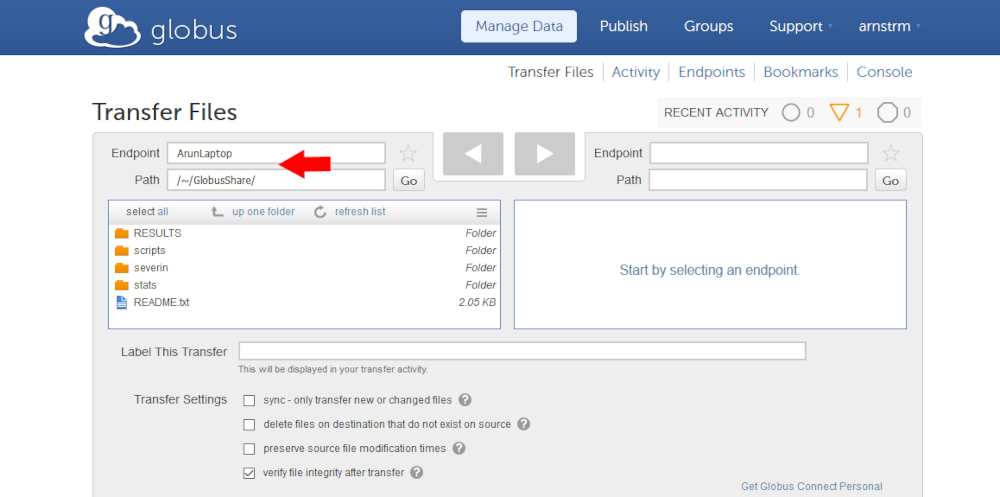Enable preserve source file modification times
Image resolution: width=1000 pixels, height=497 pixels.
pos(249,449)
